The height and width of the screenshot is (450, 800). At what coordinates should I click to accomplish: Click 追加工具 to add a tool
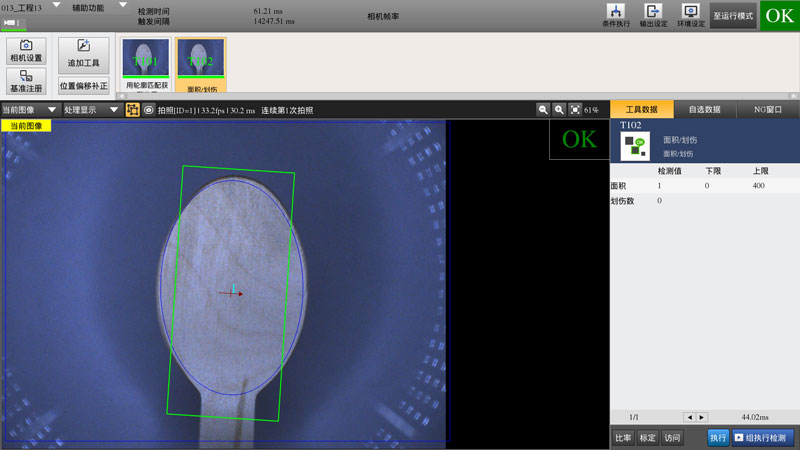83,53
